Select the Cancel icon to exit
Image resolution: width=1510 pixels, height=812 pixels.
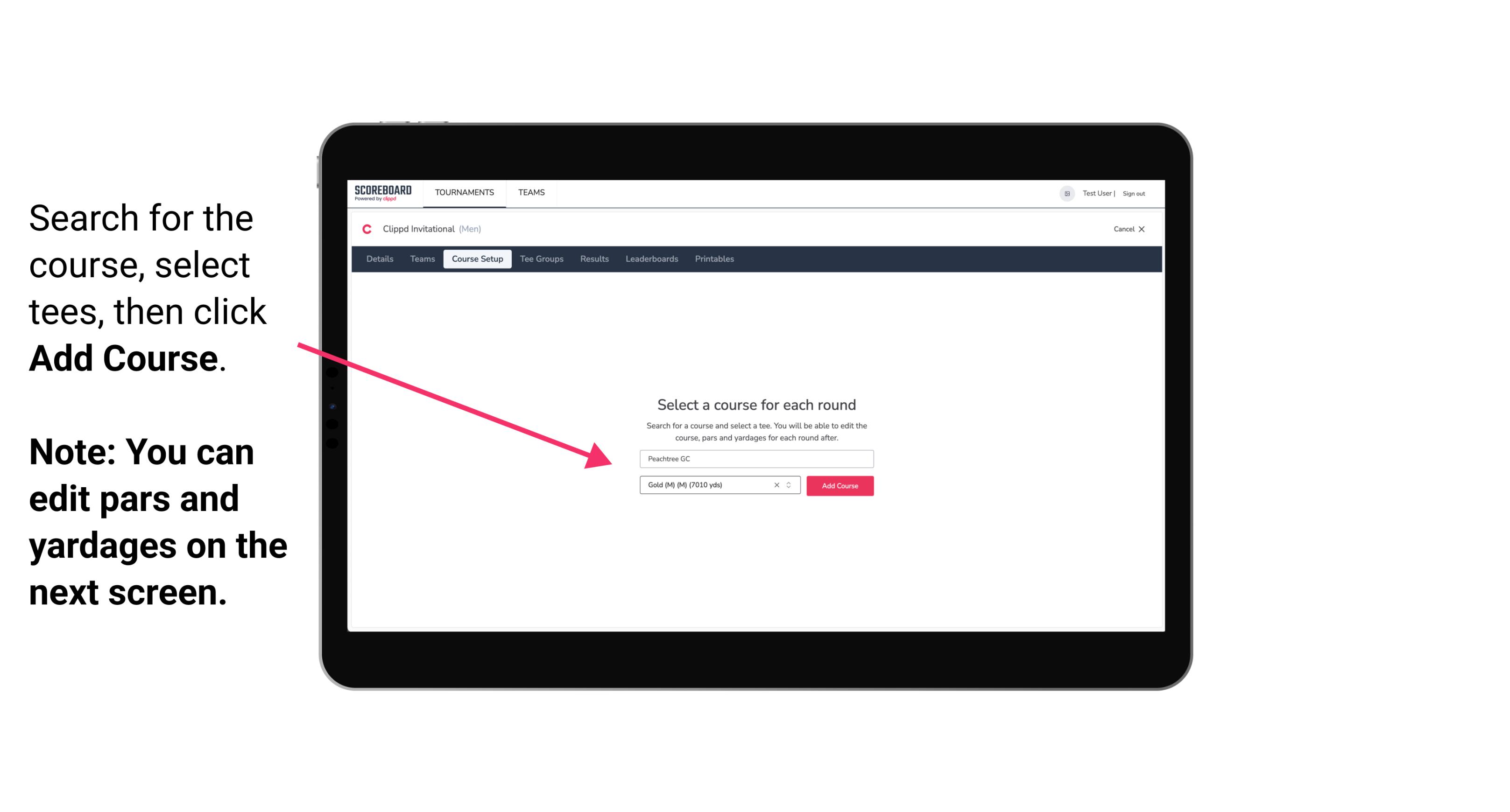pyautogui.click(x=1149, y=229)
